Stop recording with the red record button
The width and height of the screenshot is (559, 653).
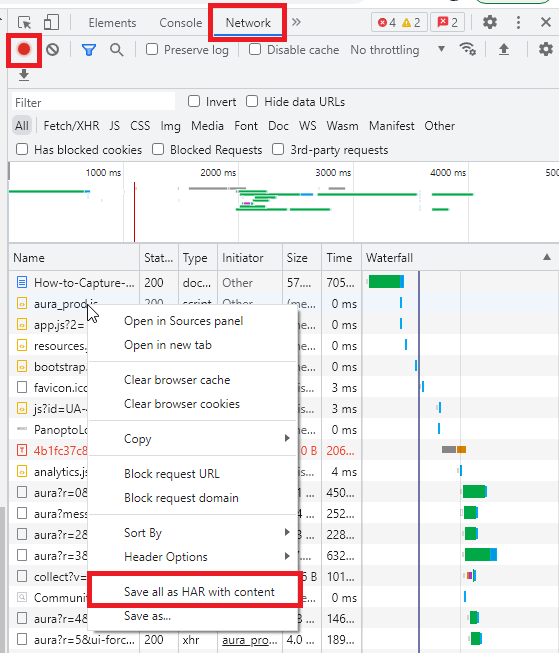click(24, 50)
